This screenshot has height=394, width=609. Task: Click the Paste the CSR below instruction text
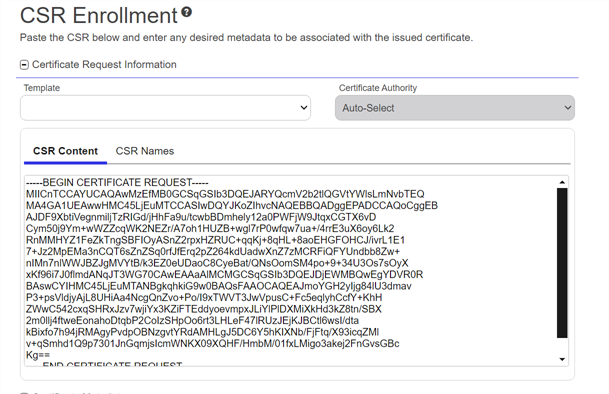coord(246,38)
